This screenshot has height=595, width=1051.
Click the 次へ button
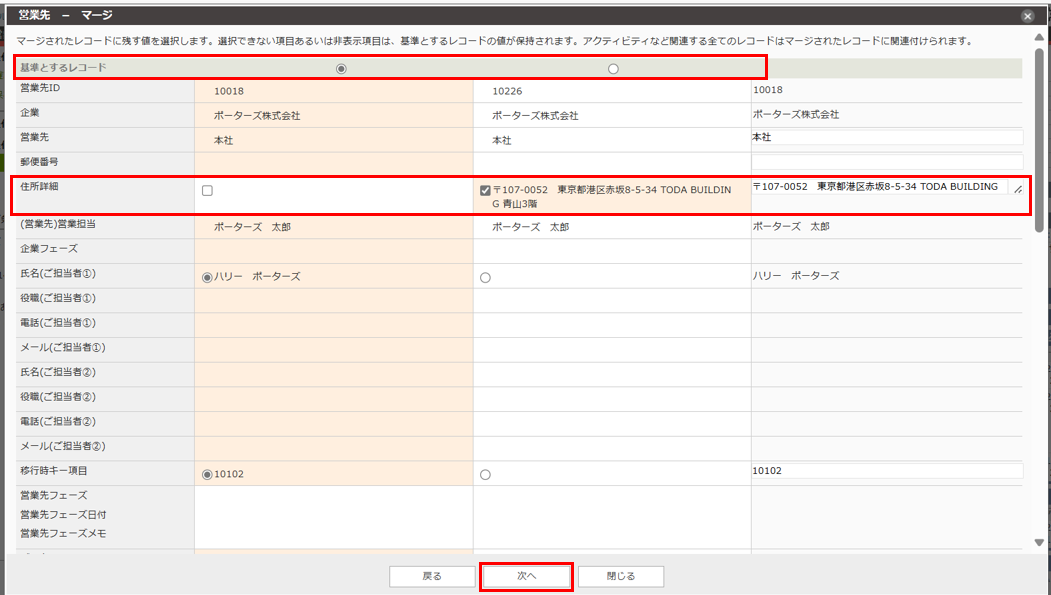coord(526,576)
